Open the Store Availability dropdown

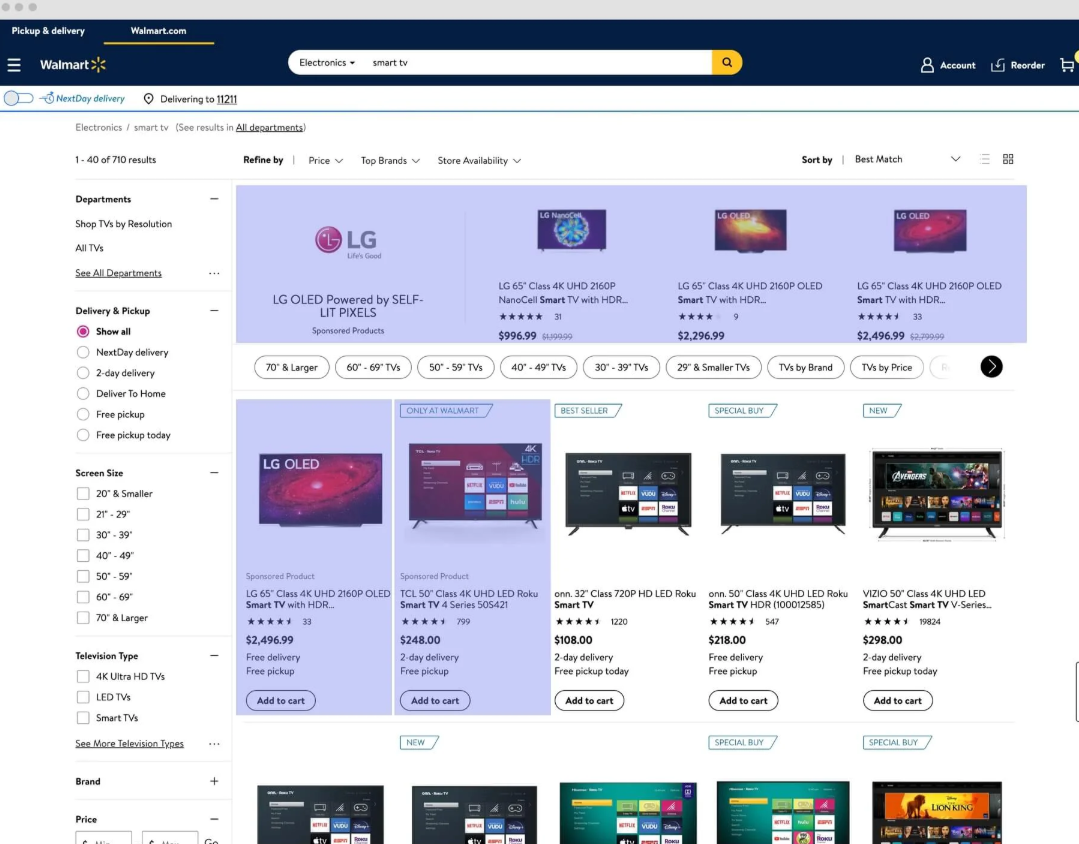pyautogui.click(x=479, y=160)
